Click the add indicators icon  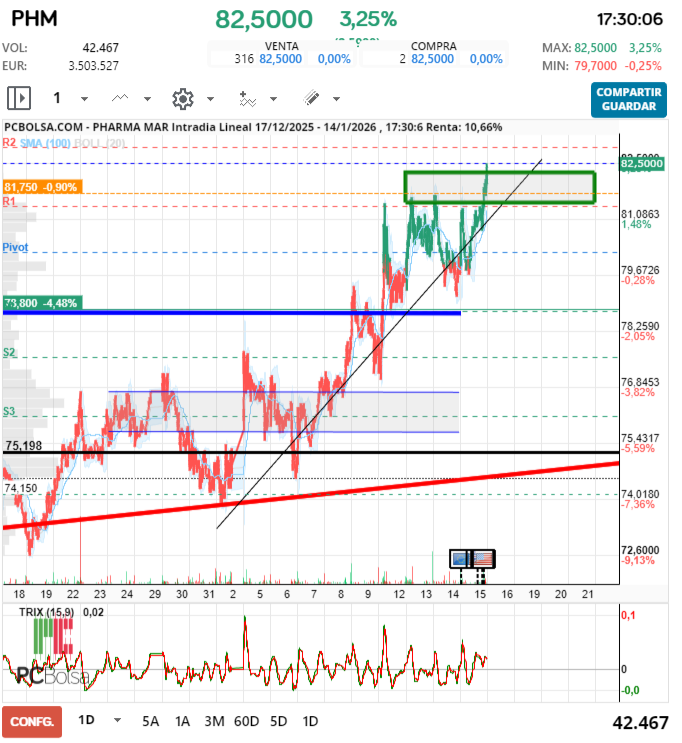[x=247, y=98]
